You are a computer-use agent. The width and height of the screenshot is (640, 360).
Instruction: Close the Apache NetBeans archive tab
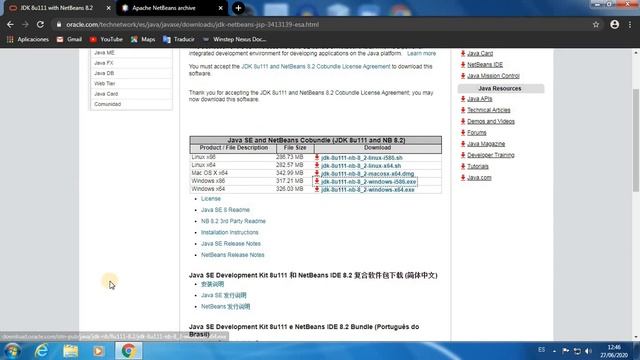coord(220,8)
